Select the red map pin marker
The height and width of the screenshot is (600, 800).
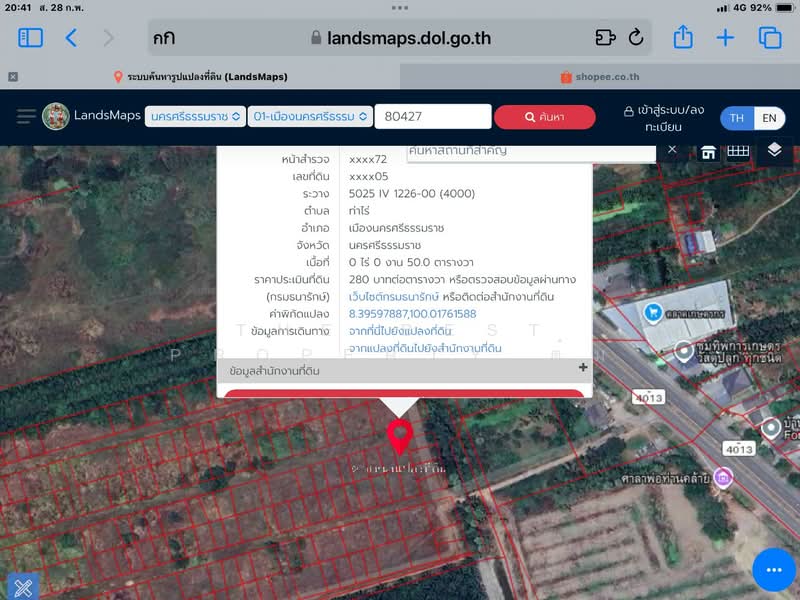point(400,437)
